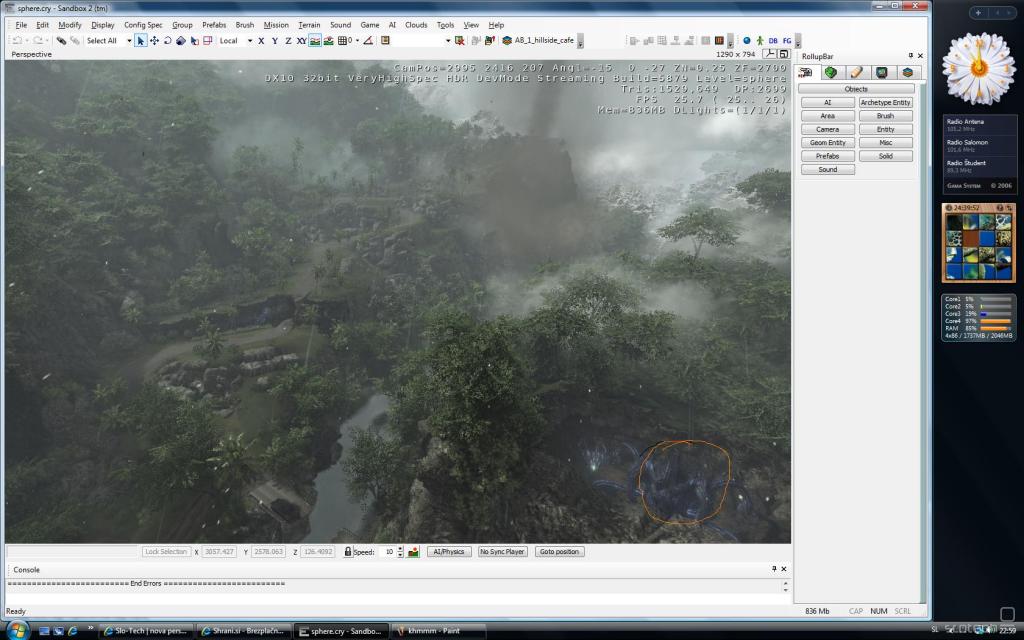The width and height of the screenshot is (1024, 640).
Task: Open the DB database view
Action: [773, 40]
